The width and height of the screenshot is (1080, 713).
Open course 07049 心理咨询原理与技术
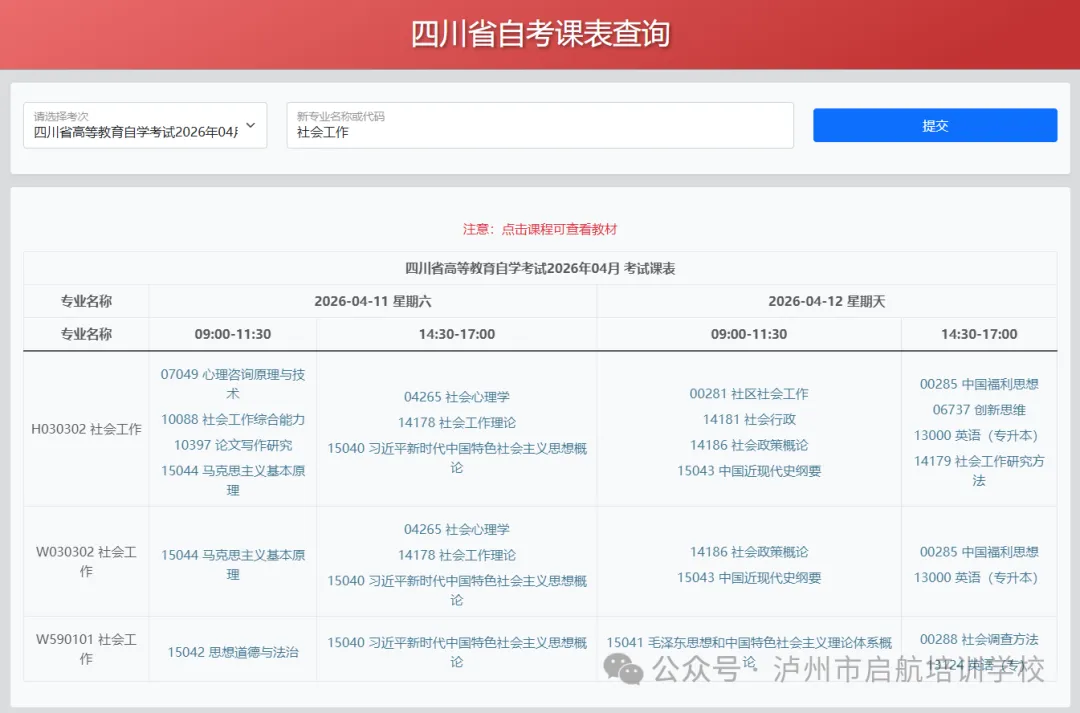tap(233, 384)
